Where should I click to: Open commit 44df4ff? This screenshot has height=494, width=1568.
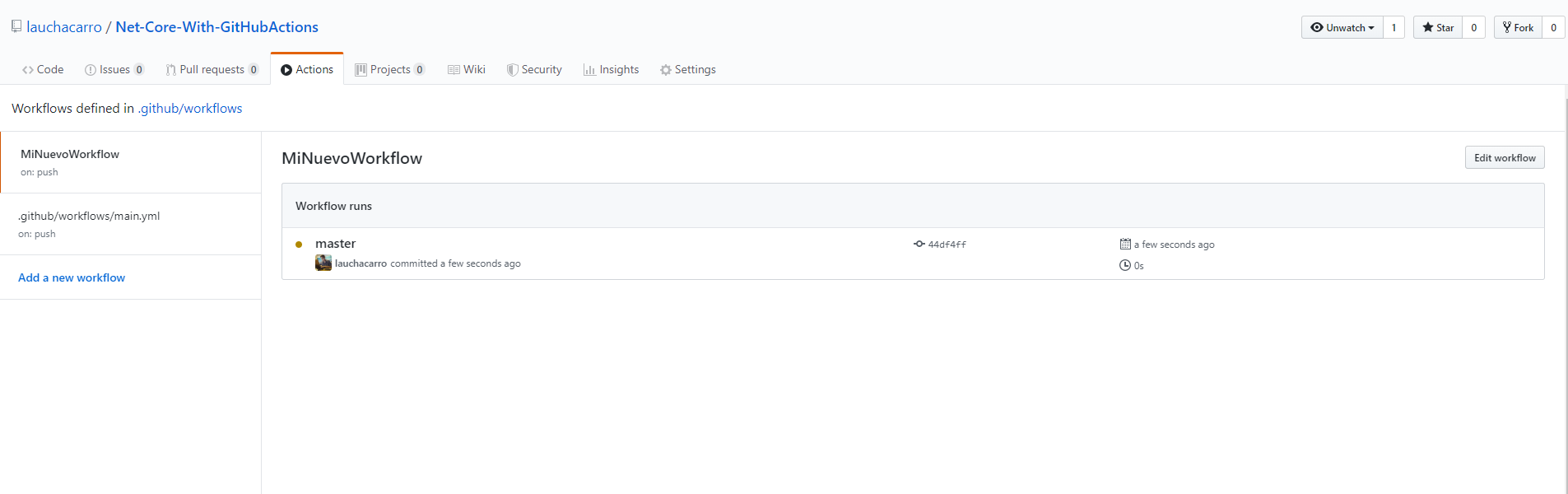(x=947, y=245)
